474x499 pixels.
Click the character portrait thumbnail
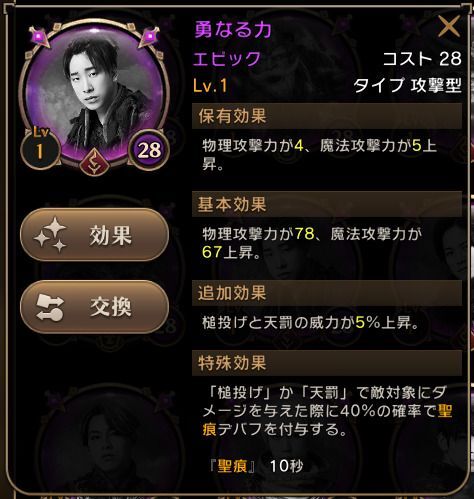point(94,93)
